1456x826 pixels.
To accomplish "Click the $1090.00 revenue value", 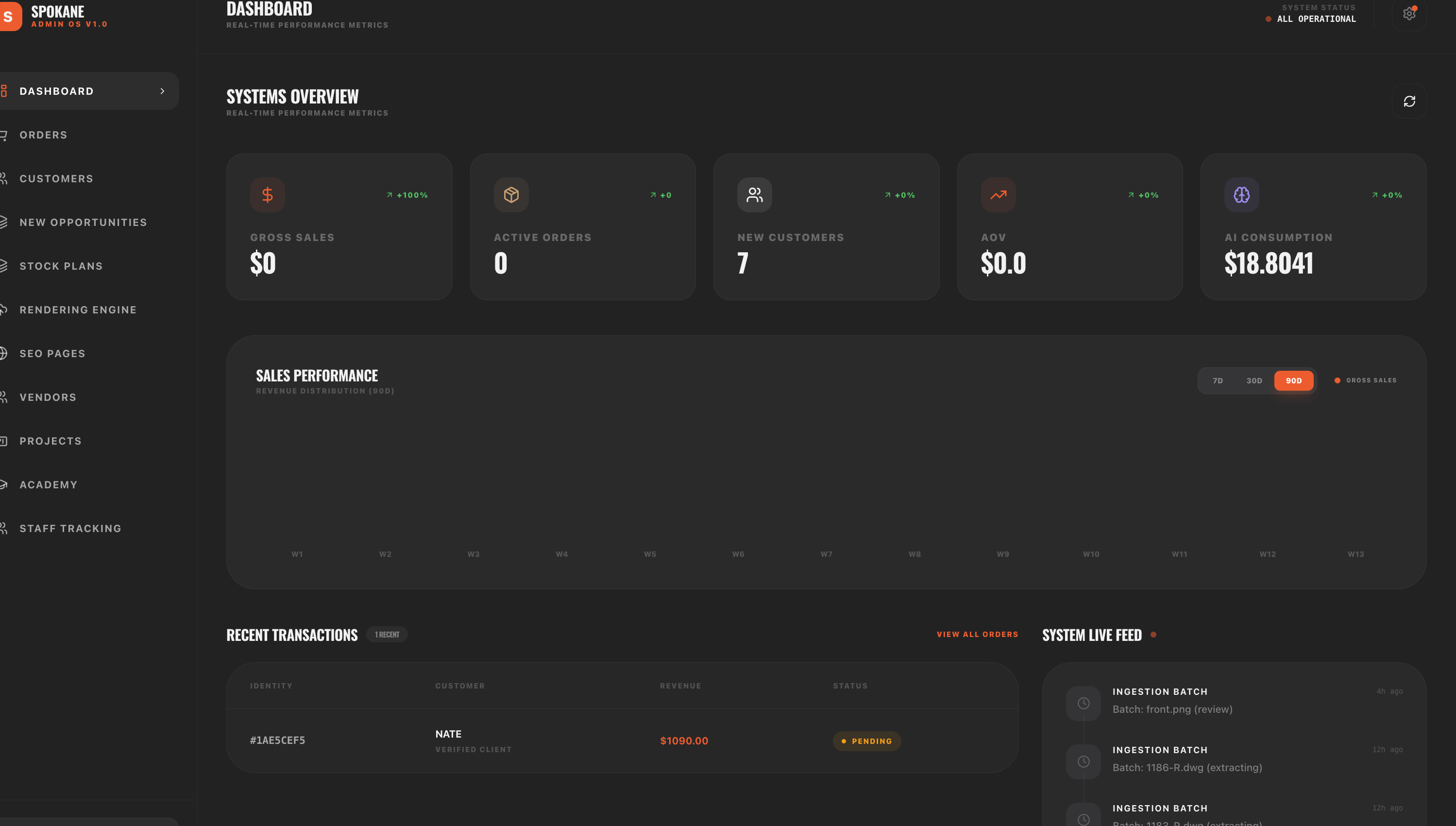I will (x=684, y=741).
